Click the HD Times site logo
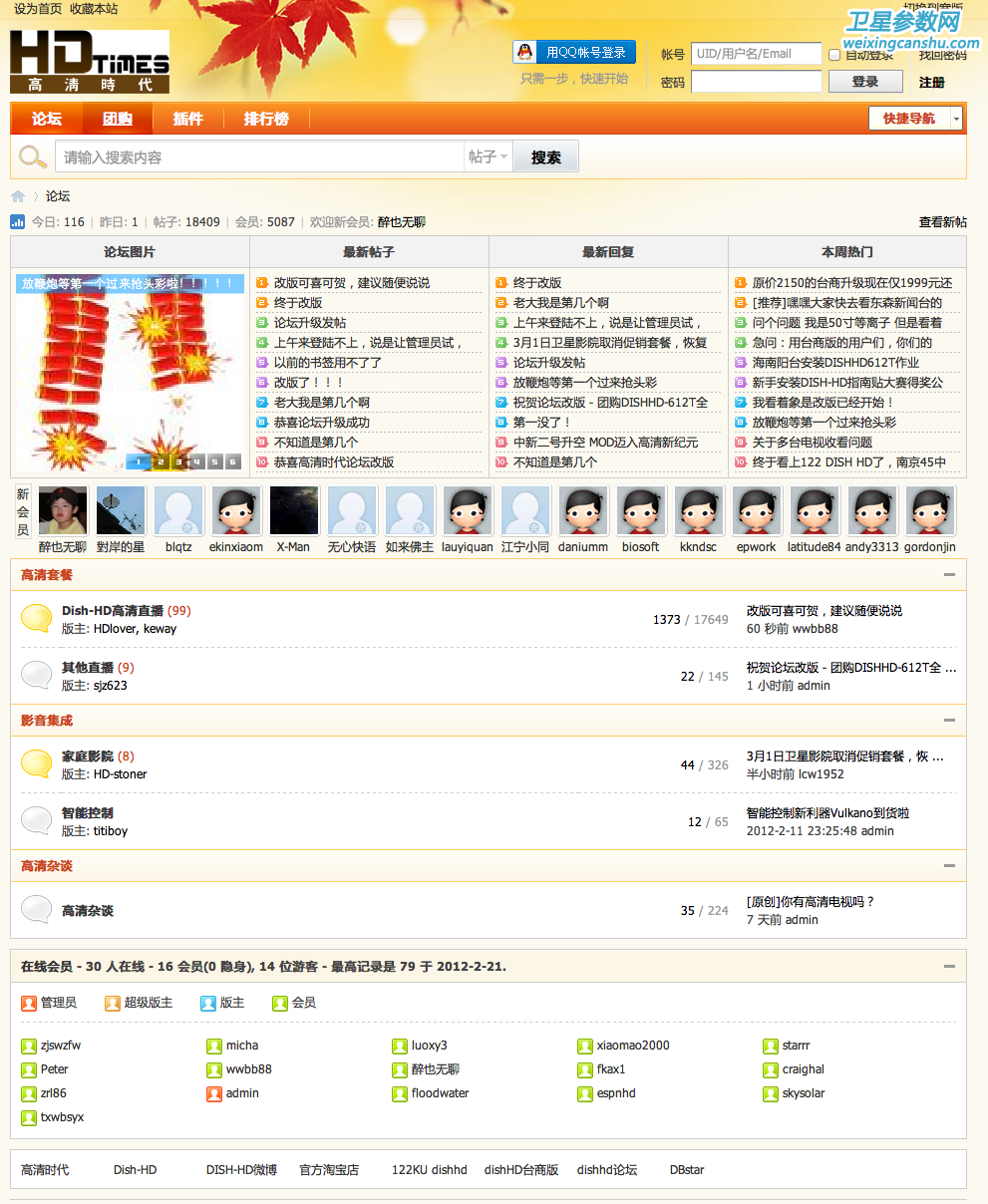 90,62
